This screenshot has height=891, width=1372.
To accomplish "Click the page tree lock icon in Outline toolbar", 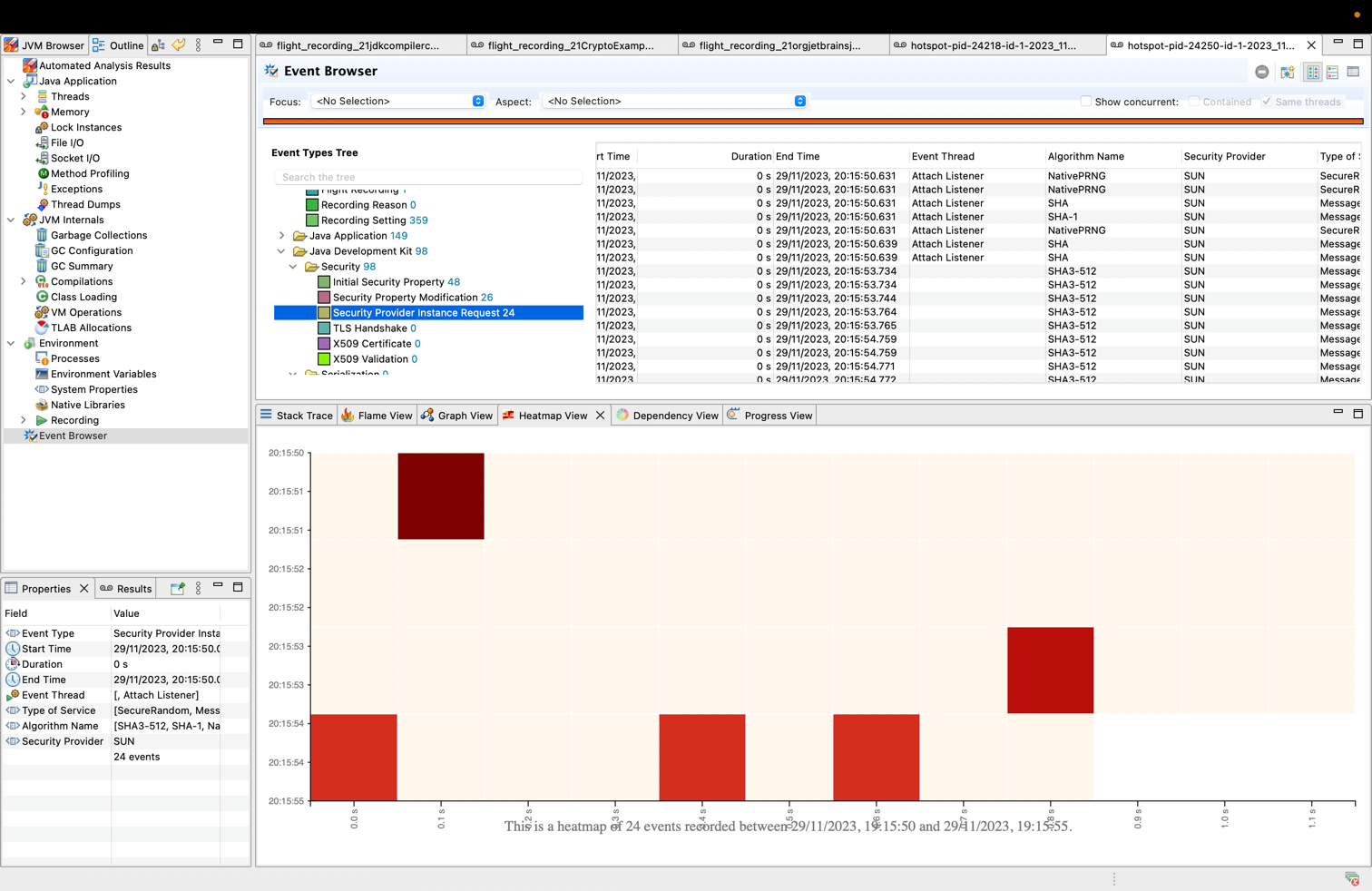I will point(159,45).
